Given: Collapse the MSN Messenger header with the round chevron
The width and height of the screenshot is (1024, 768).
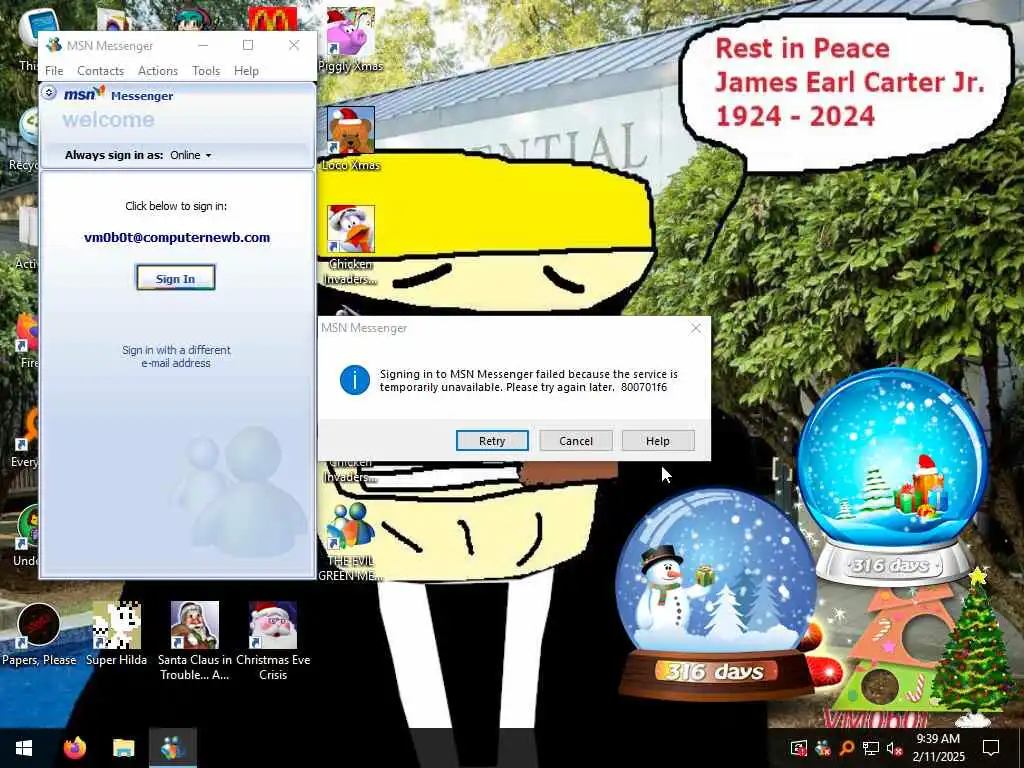Looking at the screenshot, I should (49, 93).
